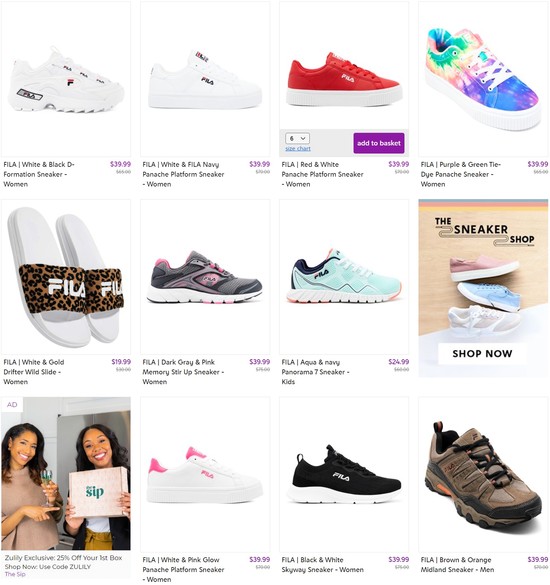Open the Black & White Skyway Sneaker title
The width and height of the screenshot is (550, 585).
322,564
